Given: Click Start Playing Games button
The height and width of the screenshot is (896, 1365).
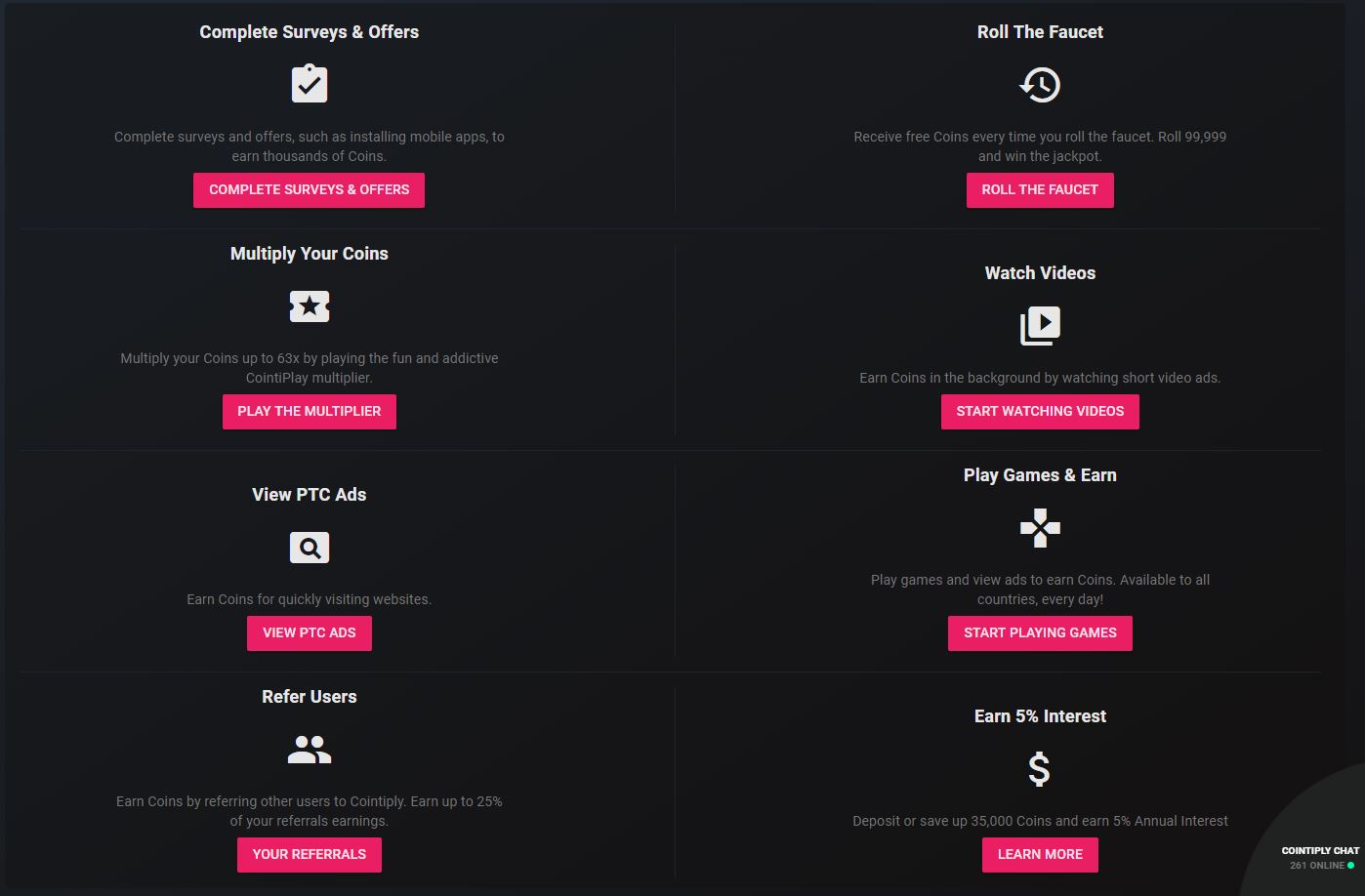Looking at the screenshot, I should [x=1040, y=632].
